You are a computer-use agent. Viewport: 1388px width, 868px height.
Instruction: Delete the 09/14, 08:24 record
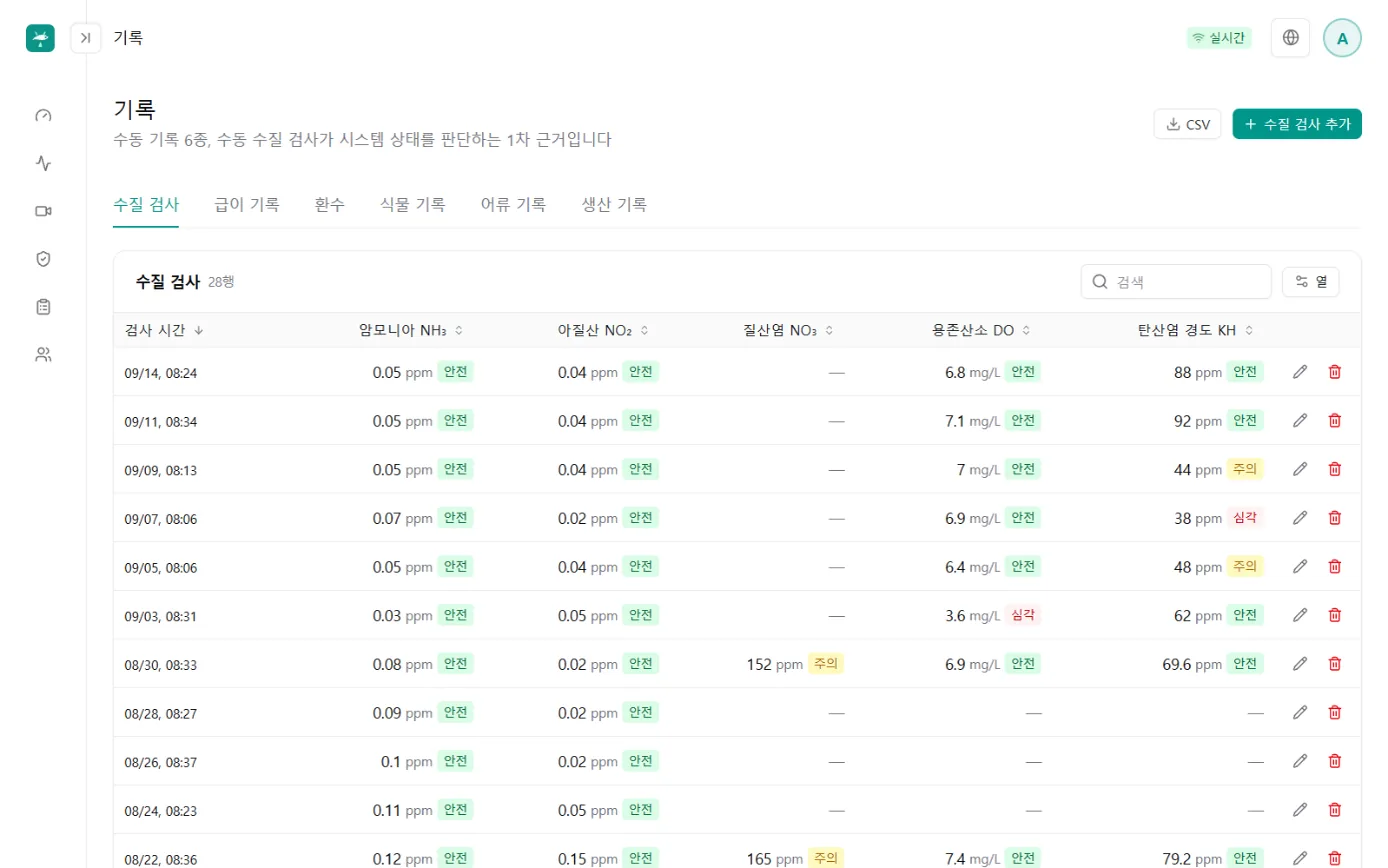point(1334,372)
